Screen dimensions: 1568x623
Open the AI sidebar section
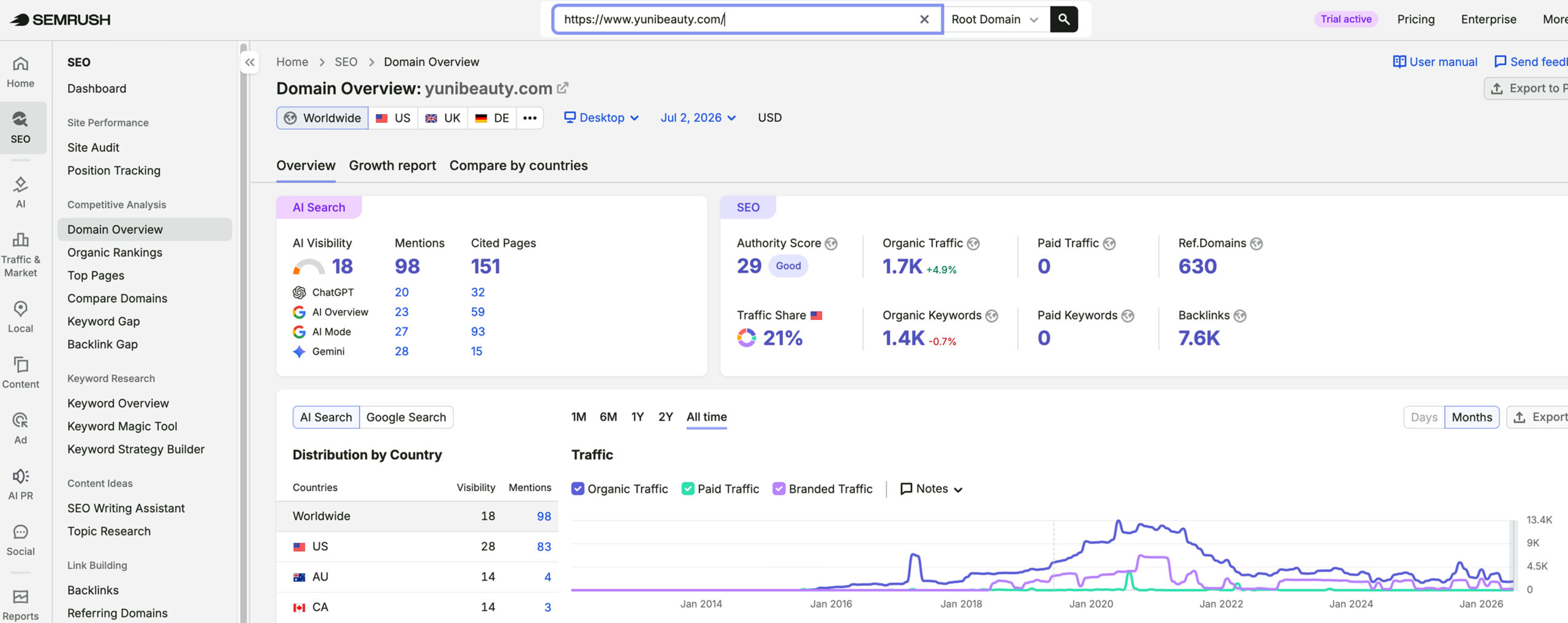click(21, 192)
